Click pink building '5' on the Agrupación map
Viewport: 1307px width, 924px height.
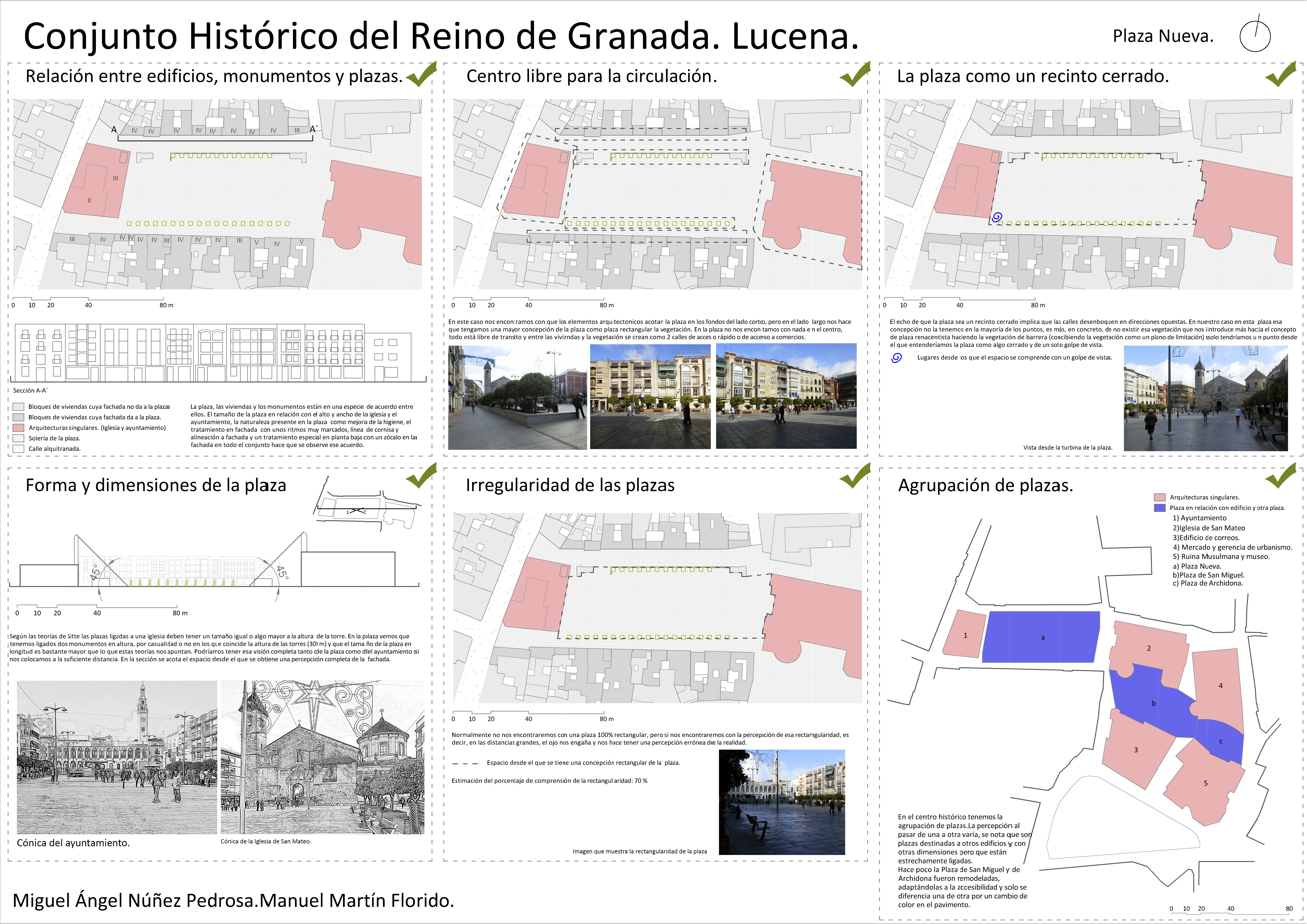1204,782
